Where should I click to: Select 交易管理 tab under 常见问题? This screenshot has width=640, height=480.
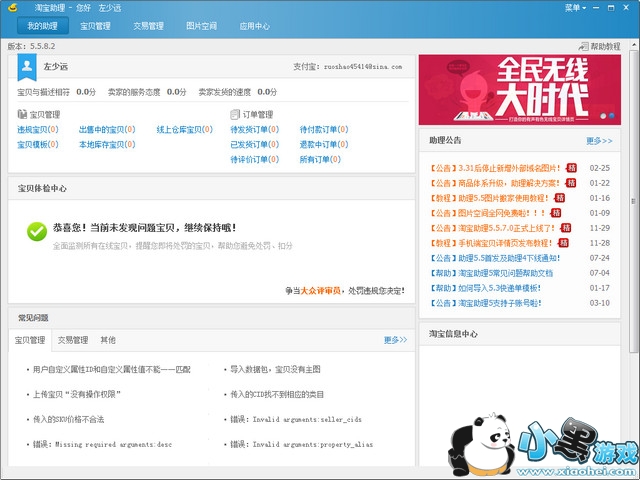click(72, 340)
